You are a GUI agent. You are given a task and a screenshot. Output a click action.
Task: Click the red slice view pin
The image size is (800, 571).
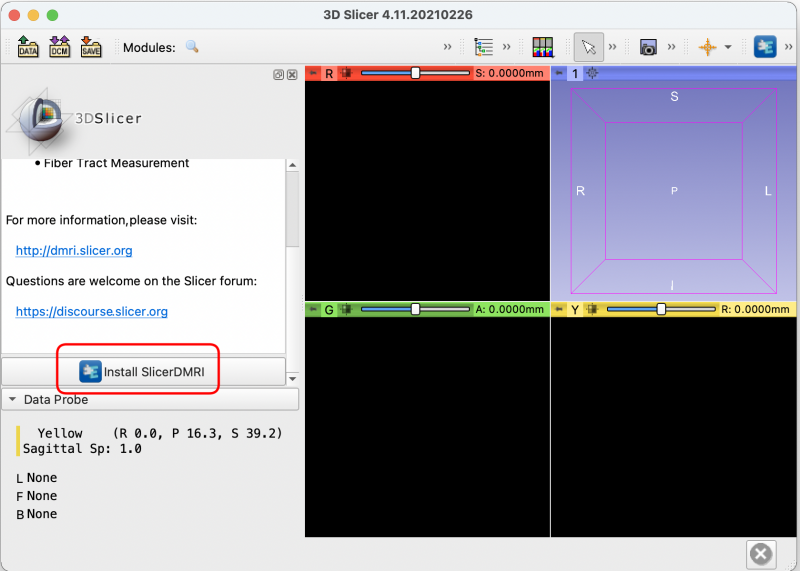coord(313,73)
